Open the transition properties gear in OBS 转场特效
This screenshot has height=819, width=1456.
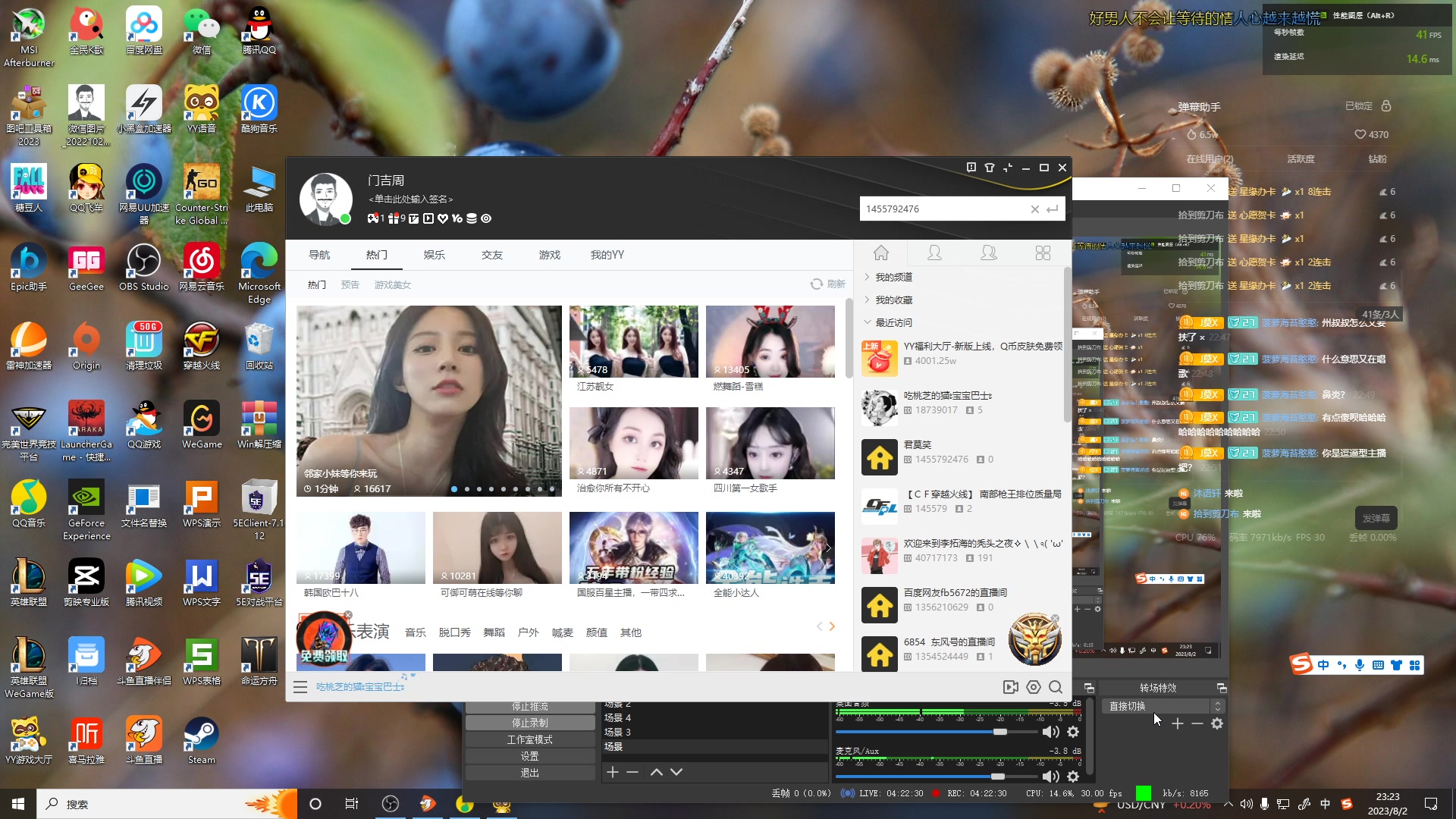(x=1217, y=723)
